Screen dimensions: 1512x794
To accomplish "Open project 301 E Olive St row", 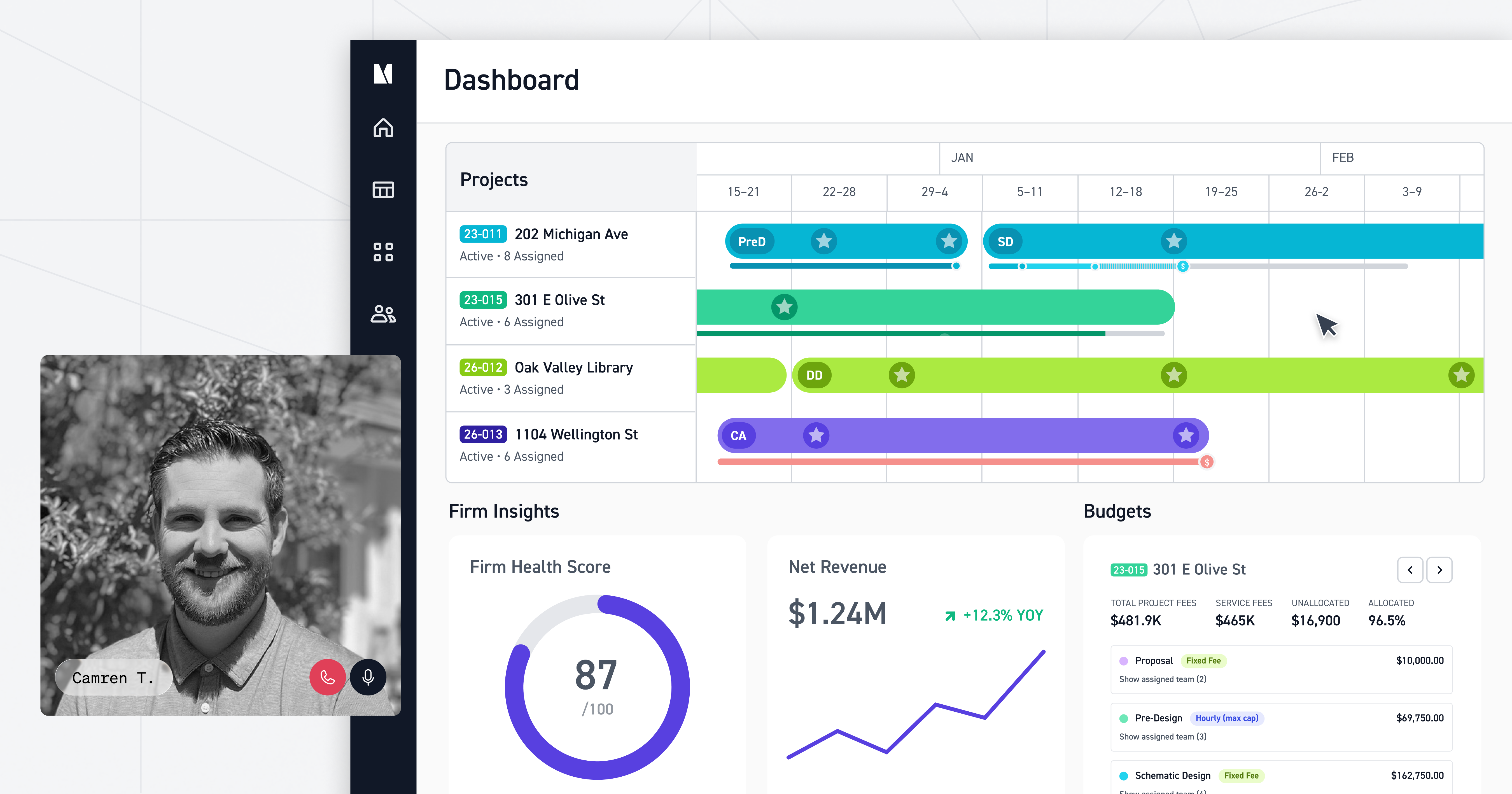I will [571, 311].
